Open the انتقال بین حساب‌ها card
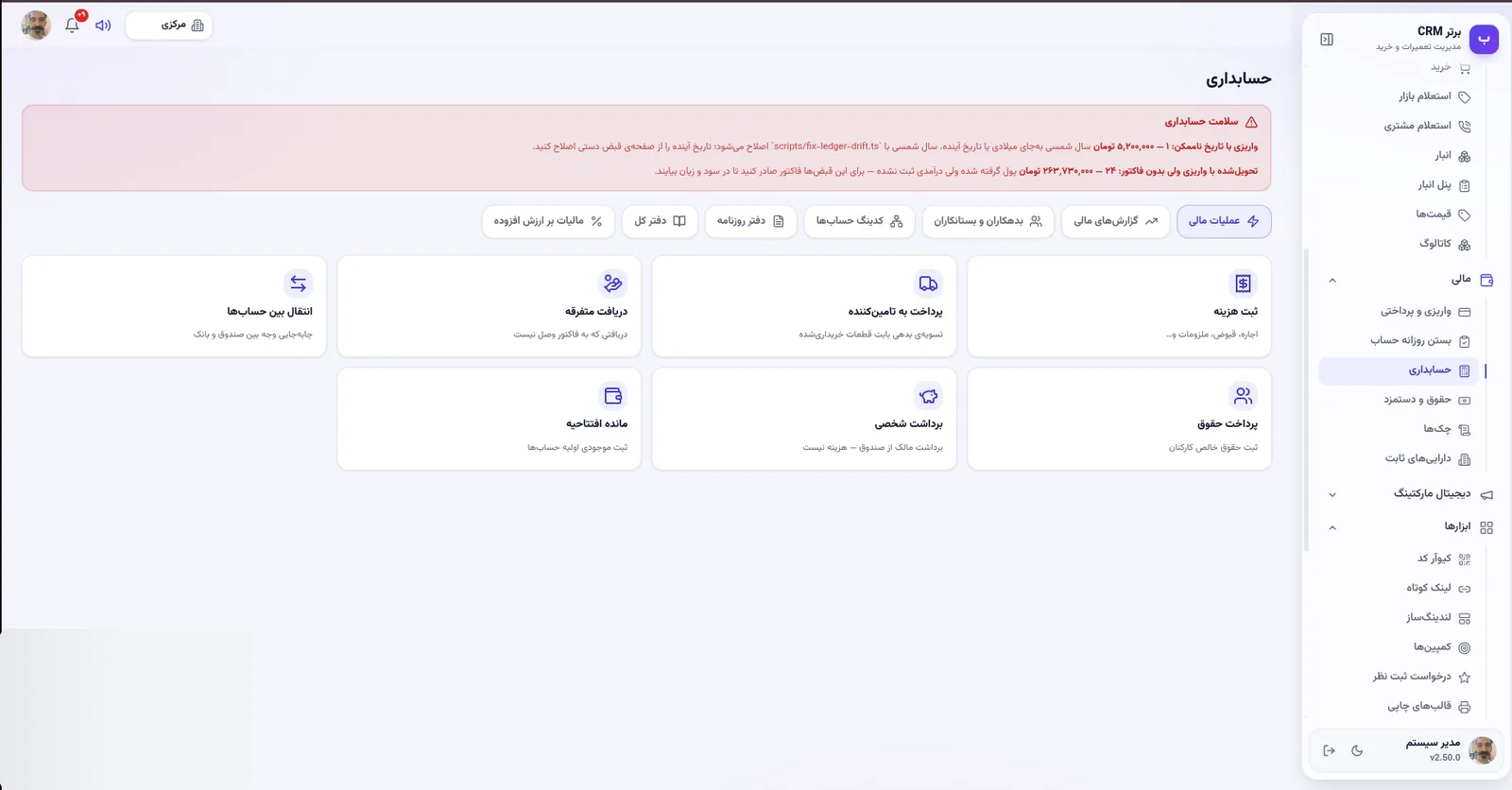The width and height of the screenshot is (1512, 790). 174,306
